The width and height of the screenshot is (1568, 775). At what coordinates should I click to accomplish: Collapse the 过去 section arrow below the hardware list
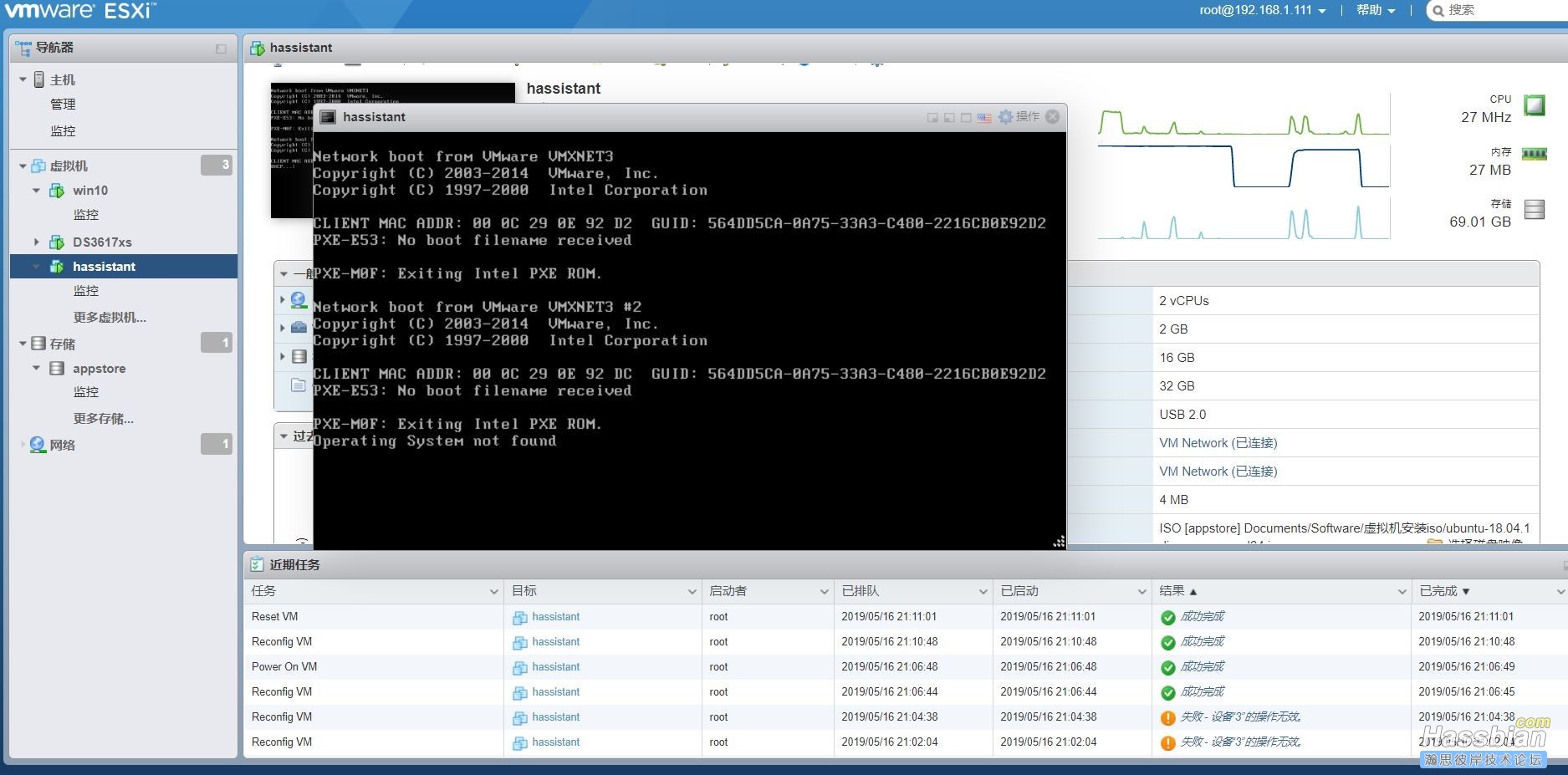tap(284, 436)
